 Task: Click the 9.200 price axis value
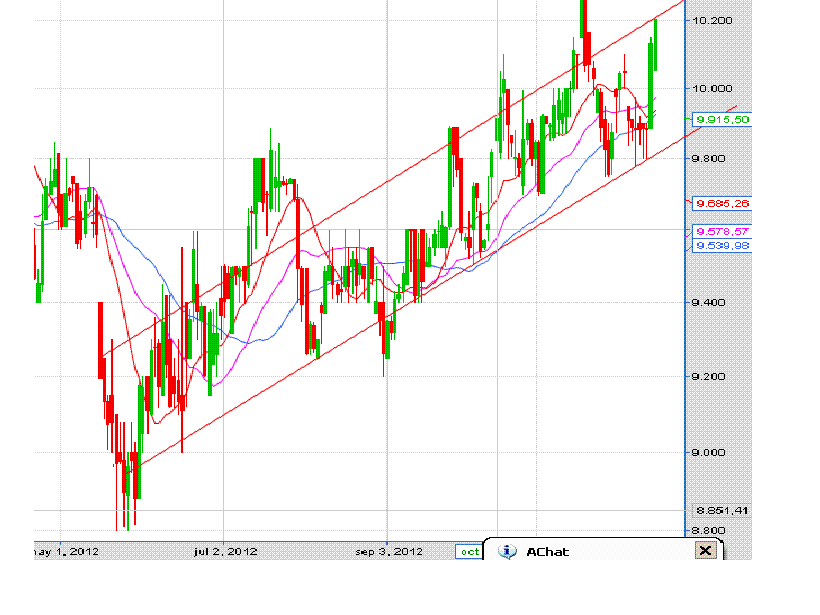pos(709,377)
